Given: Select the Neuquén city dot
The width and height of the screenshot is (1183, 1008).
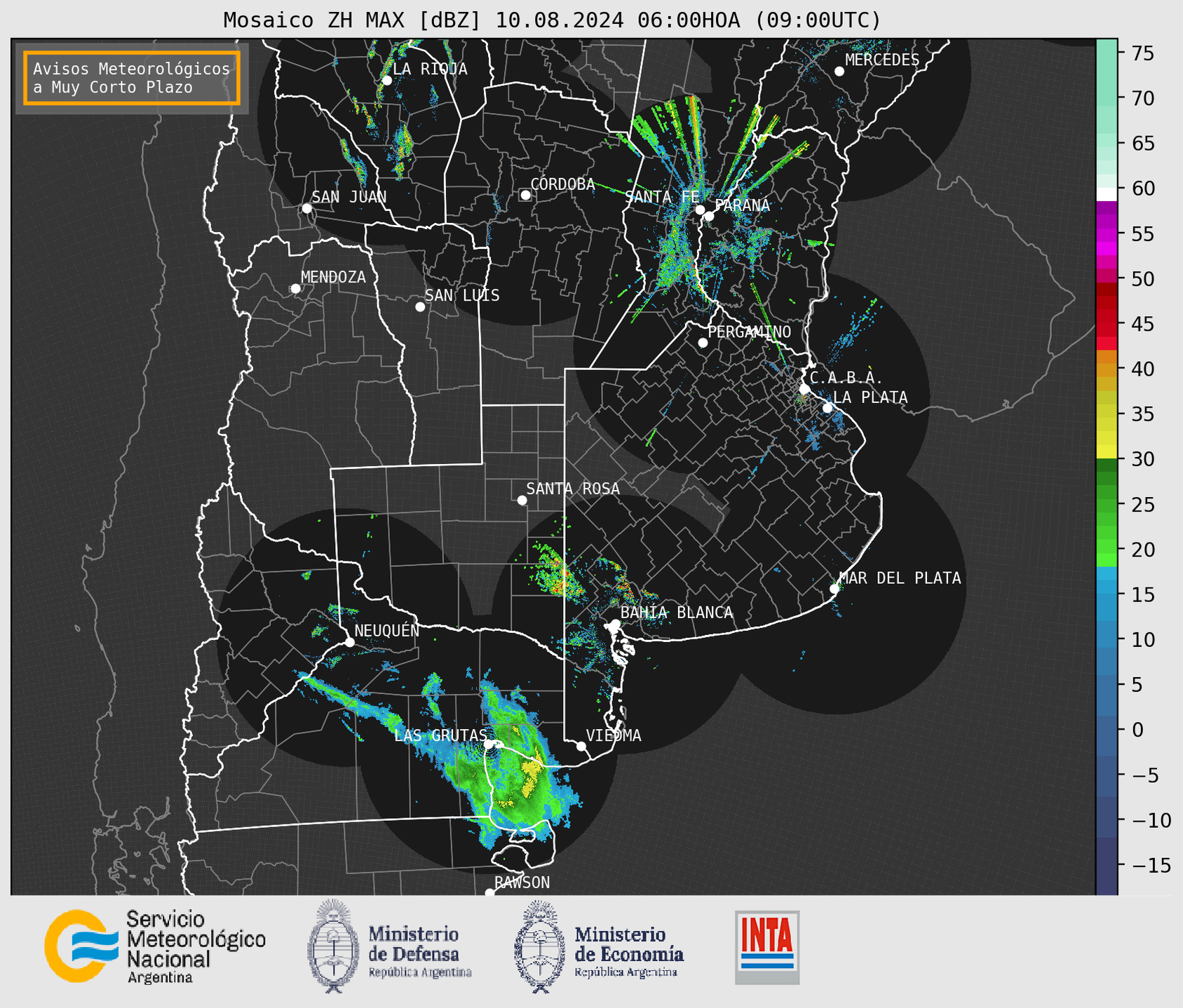Looking at the screenshot, I should (350, 642).
